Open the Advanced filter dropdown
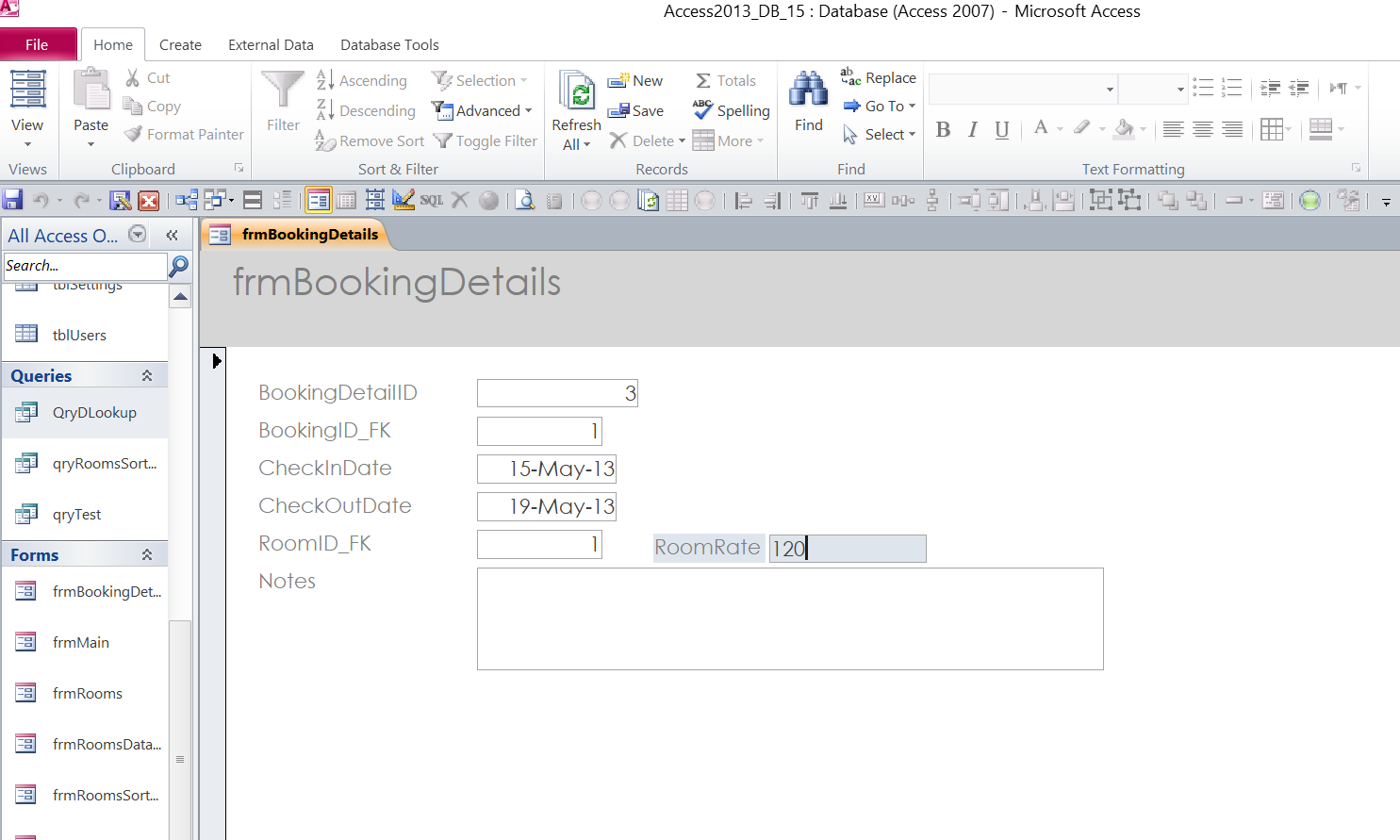Image resolution: width=1400 pixels, height=840 pixels. 482,110
